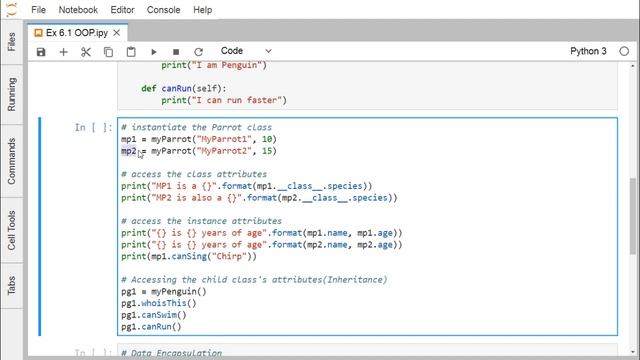Screen dimensions: 640x360
Task: Open the Tabs sidebar panel
Action: (x=11, y=285)
